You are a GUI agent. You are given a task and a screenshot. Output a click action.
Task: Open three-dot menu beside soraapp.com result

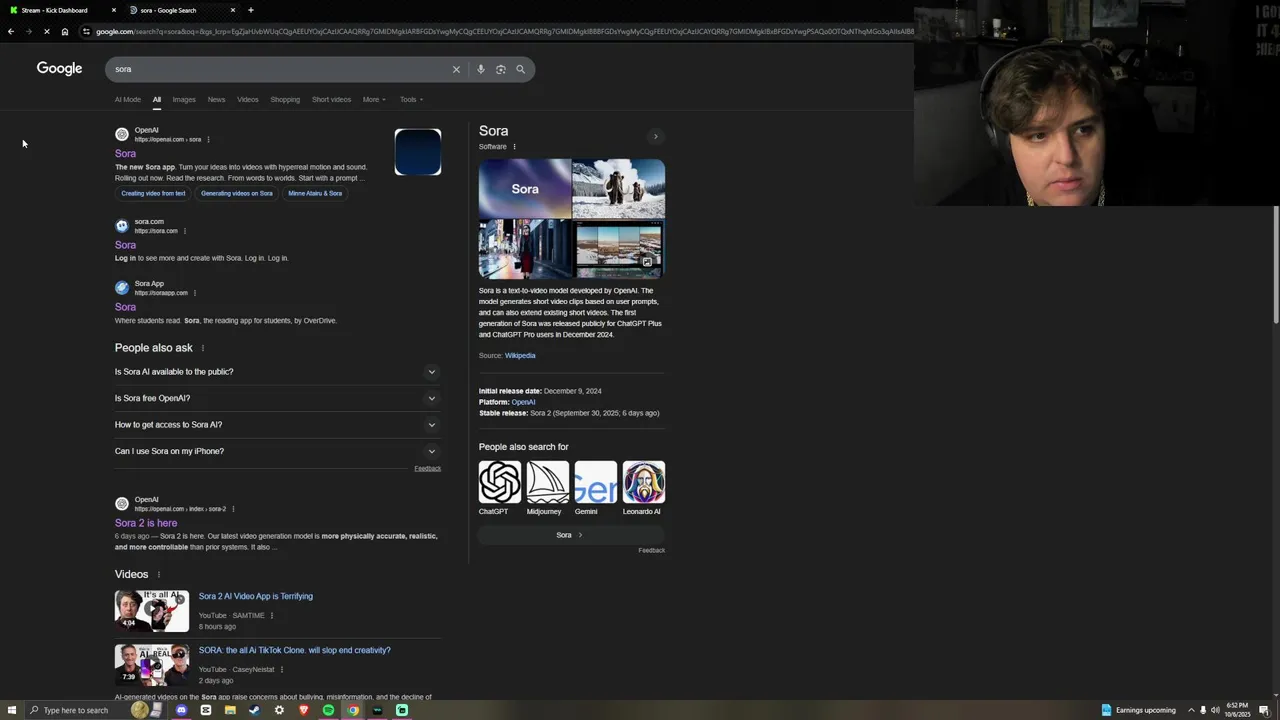tap(195, 293)
